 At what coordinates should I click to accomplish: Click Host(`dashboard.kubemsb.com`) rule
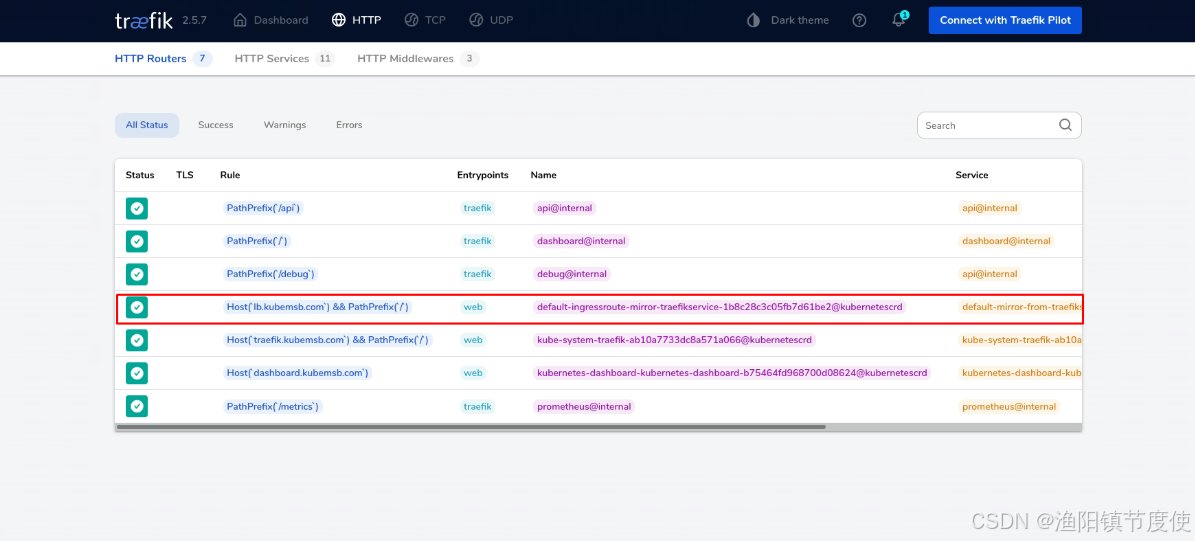coord(297,373)
